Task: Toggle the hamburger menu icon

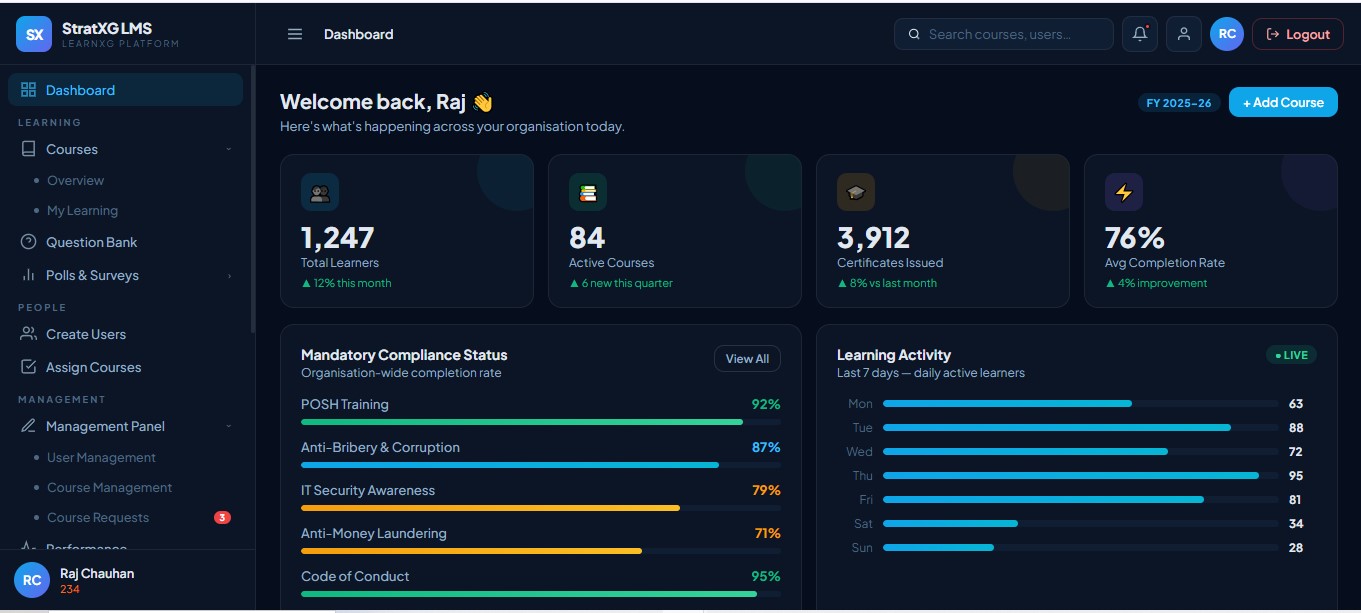Action: click(x=295, y=34)
